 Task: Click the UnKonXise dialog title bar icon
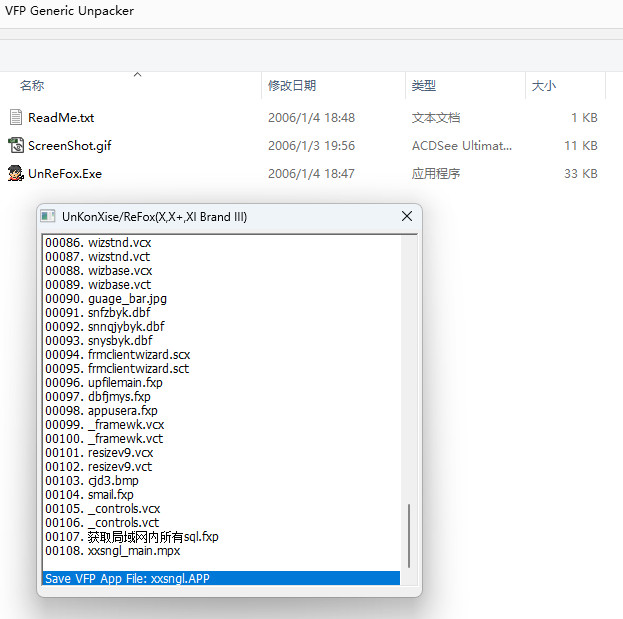[47, 216]
